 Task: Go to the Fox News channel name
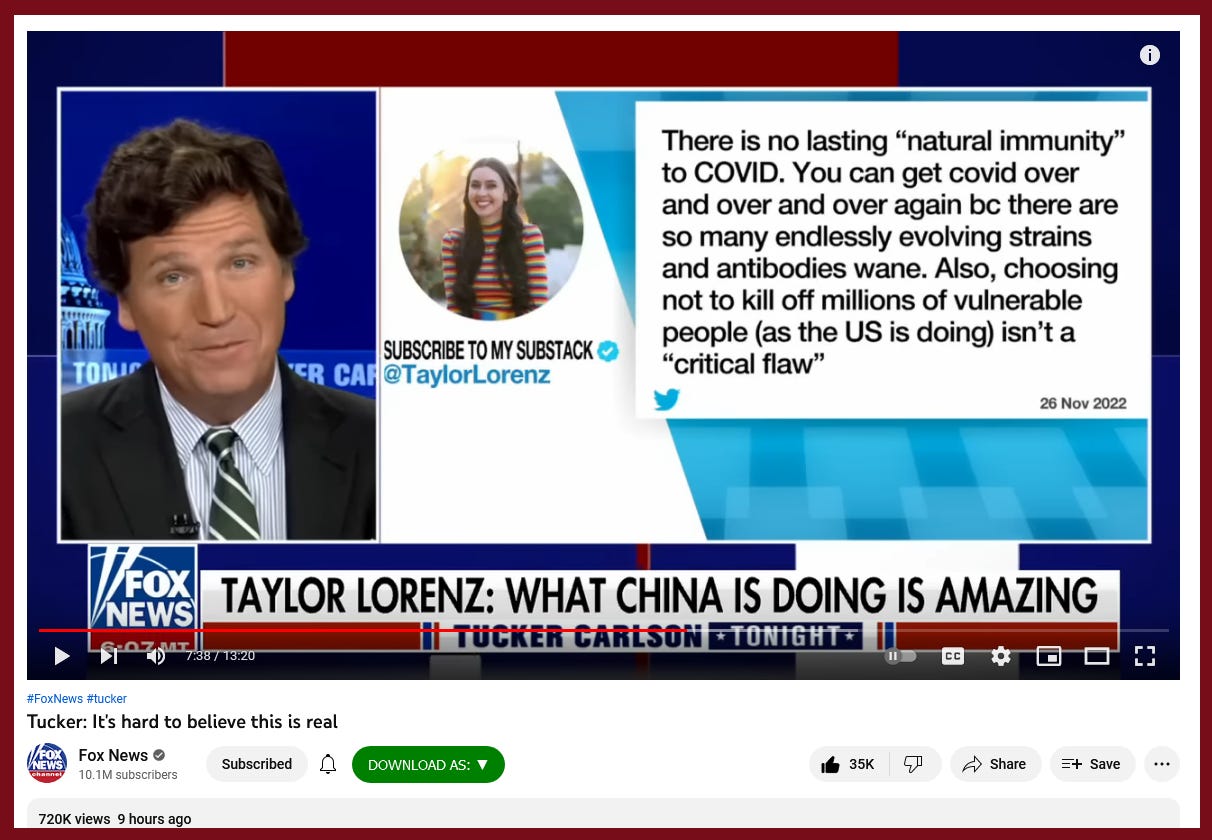point(113,755)
